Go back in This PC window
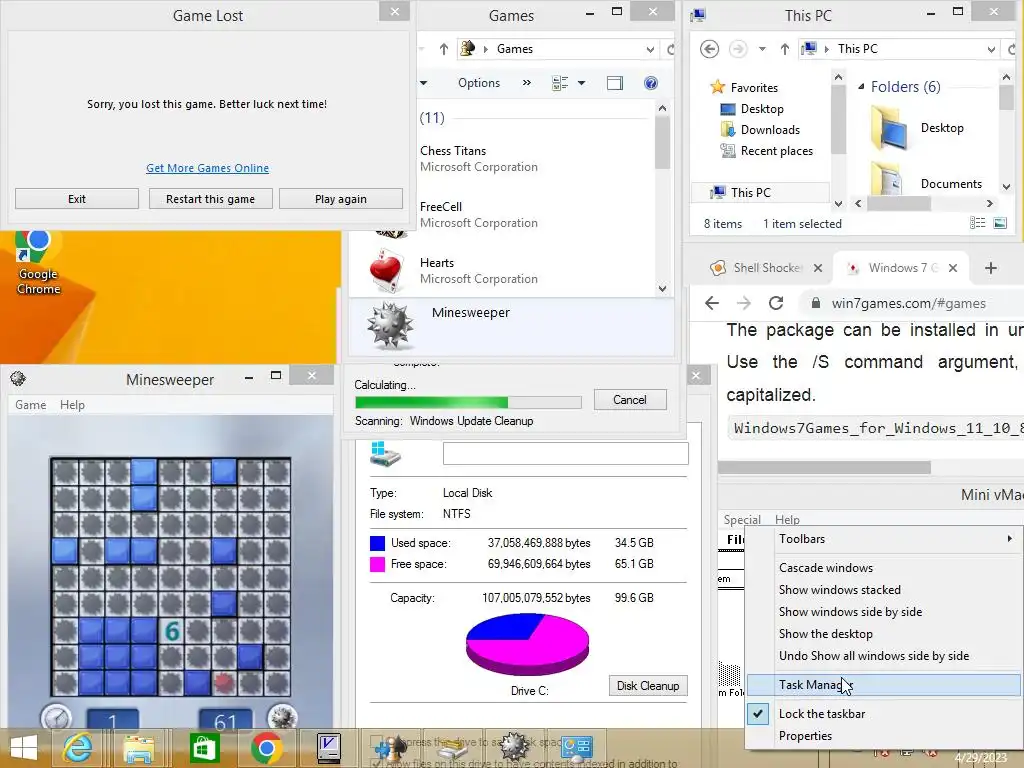Image resolution: width=1024 pixels, height=768 pixels. (x=709, y=49)
